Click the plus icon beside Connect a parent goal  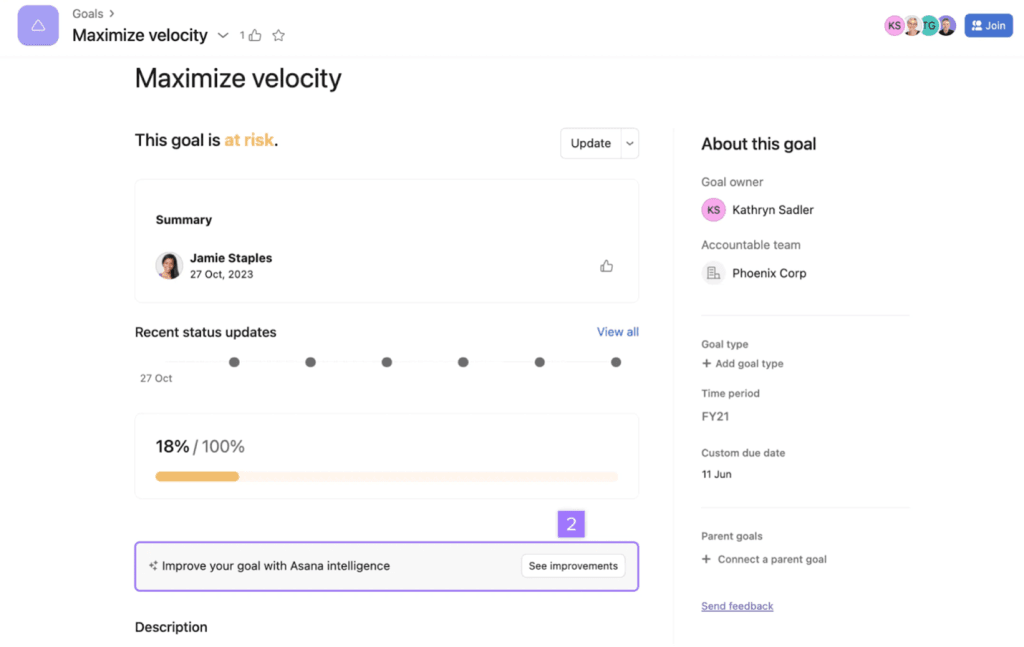(x=707, y=560)
